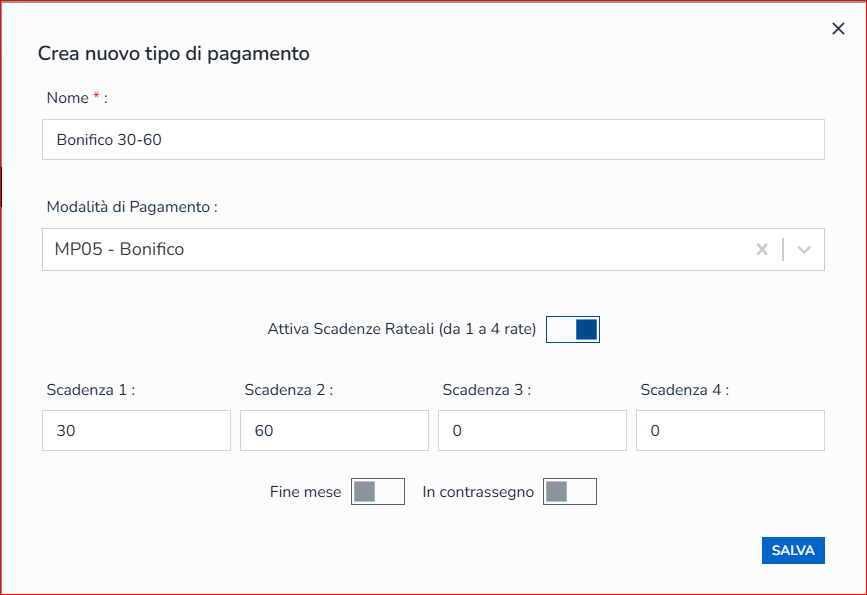
Task: Click the "Modalità di Pagamento" label text
Action: click(x=131, y=207)
